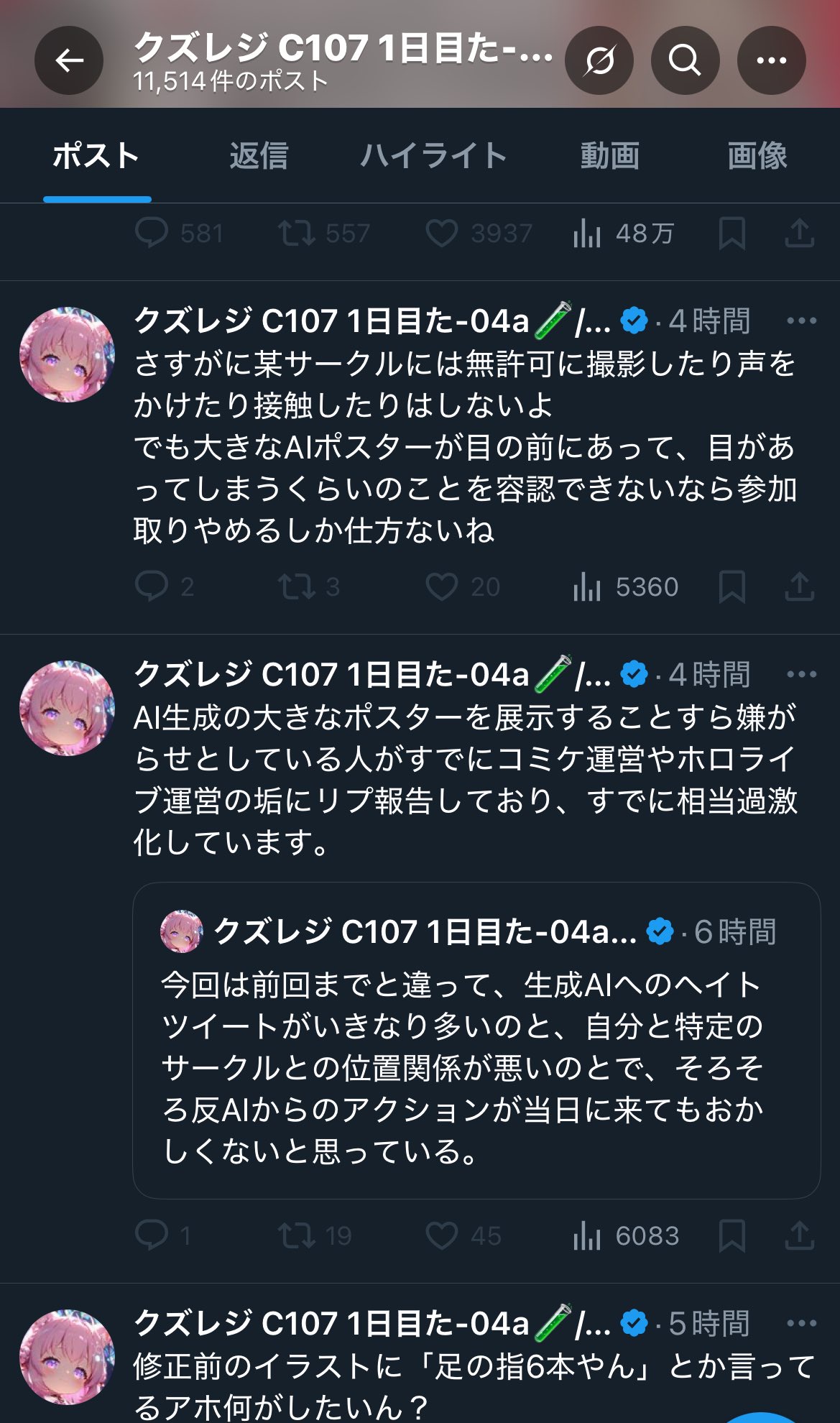The width and height of the screenshot is (840, 1423).
Task: Open profile search magnifier icon
Action: point(685,60)
